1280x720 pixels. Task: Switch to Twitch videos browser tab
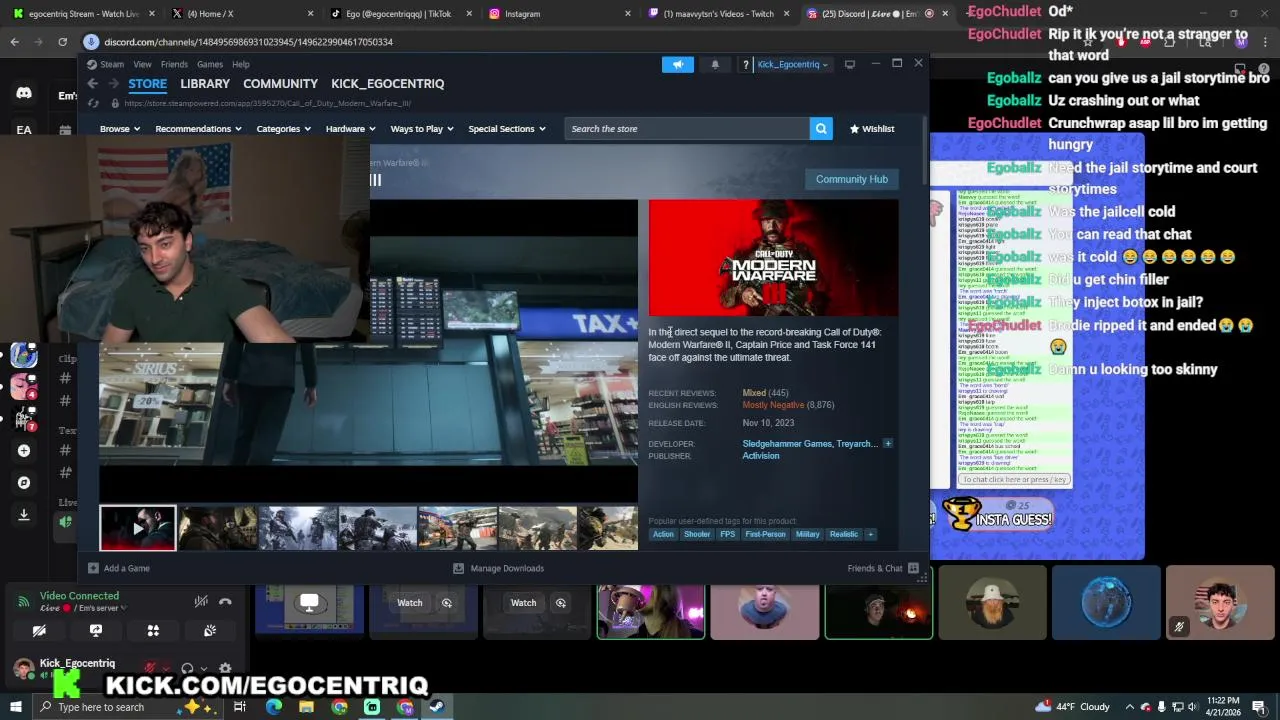coord(718,14)
